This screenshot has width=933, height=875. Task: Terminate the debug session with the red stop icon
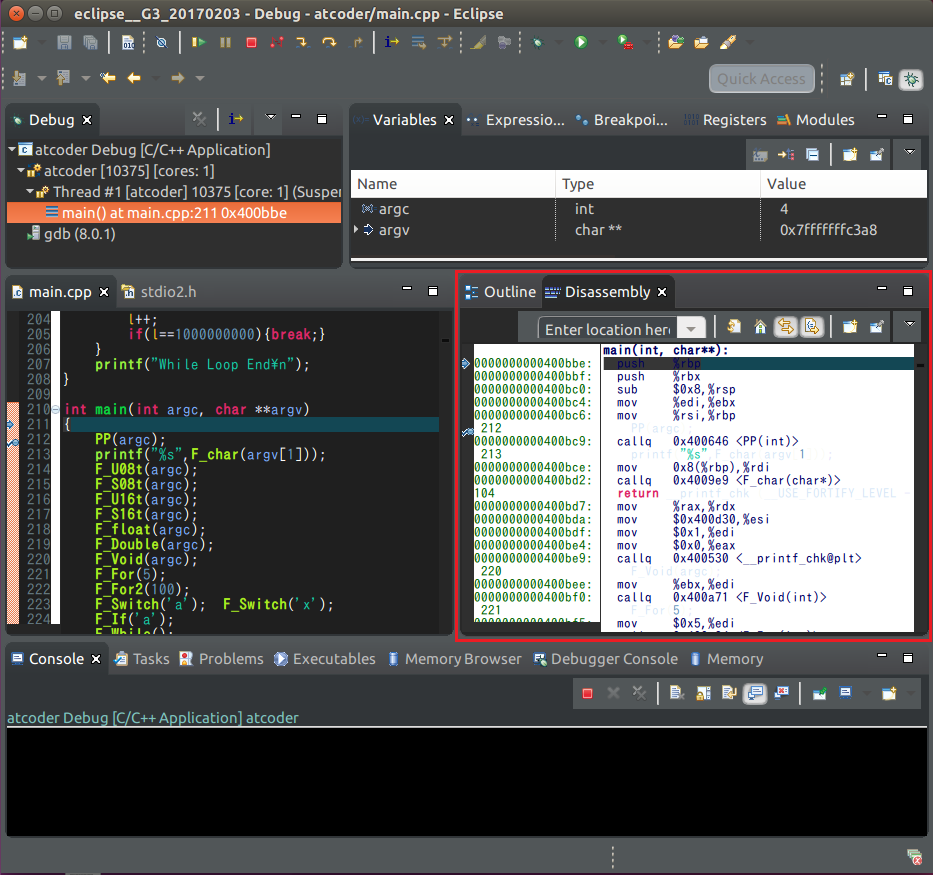pyautogui.click(x=252, y=42)
